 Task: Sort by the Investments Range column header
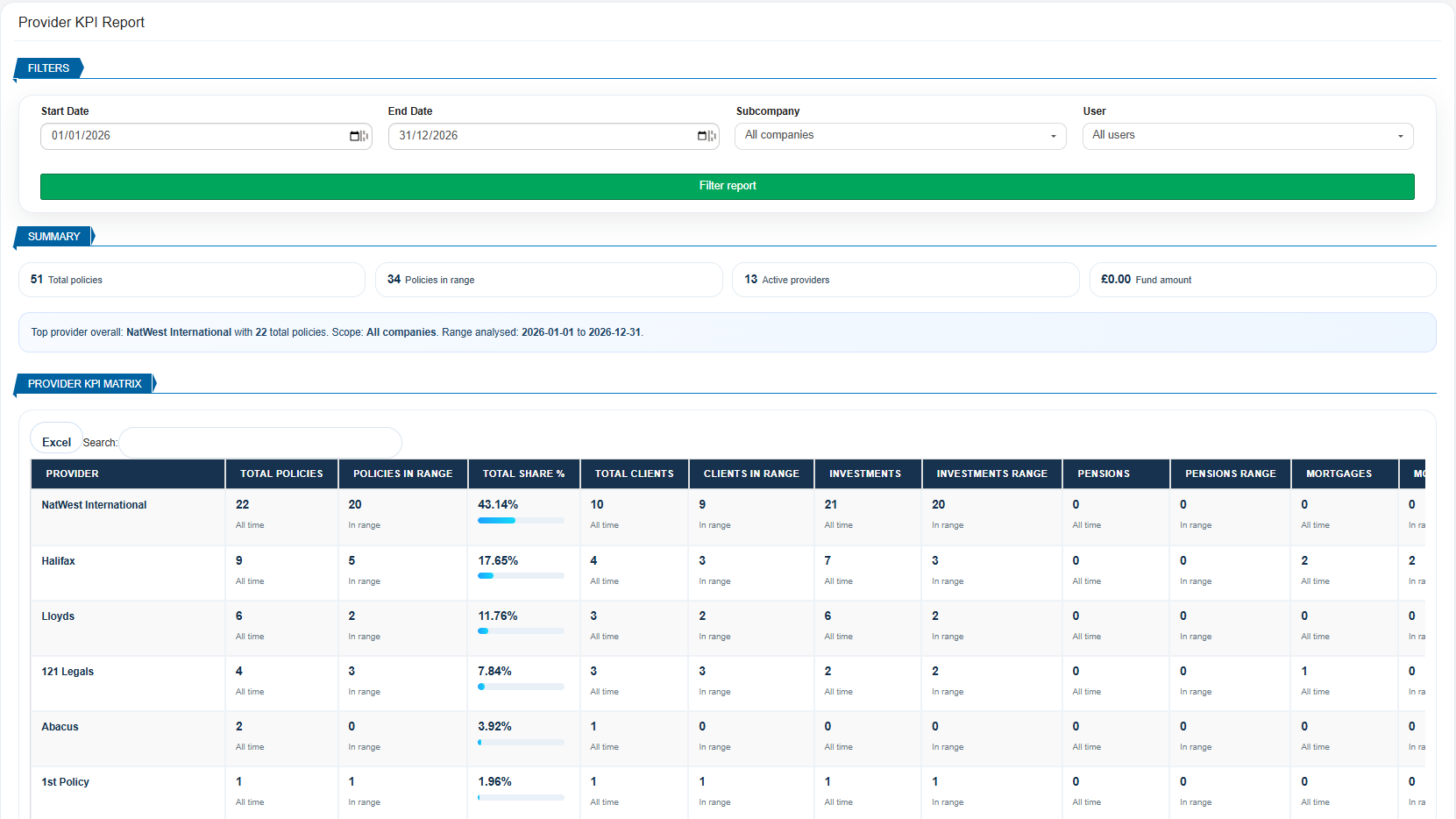pyautogui.click(x=991, y=474)
